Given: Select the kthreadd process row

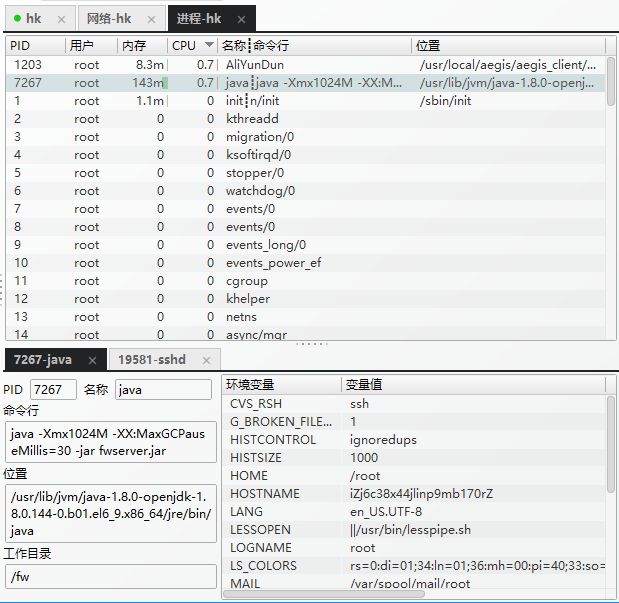Looking at the screenshot, I should tap(305, 119).
